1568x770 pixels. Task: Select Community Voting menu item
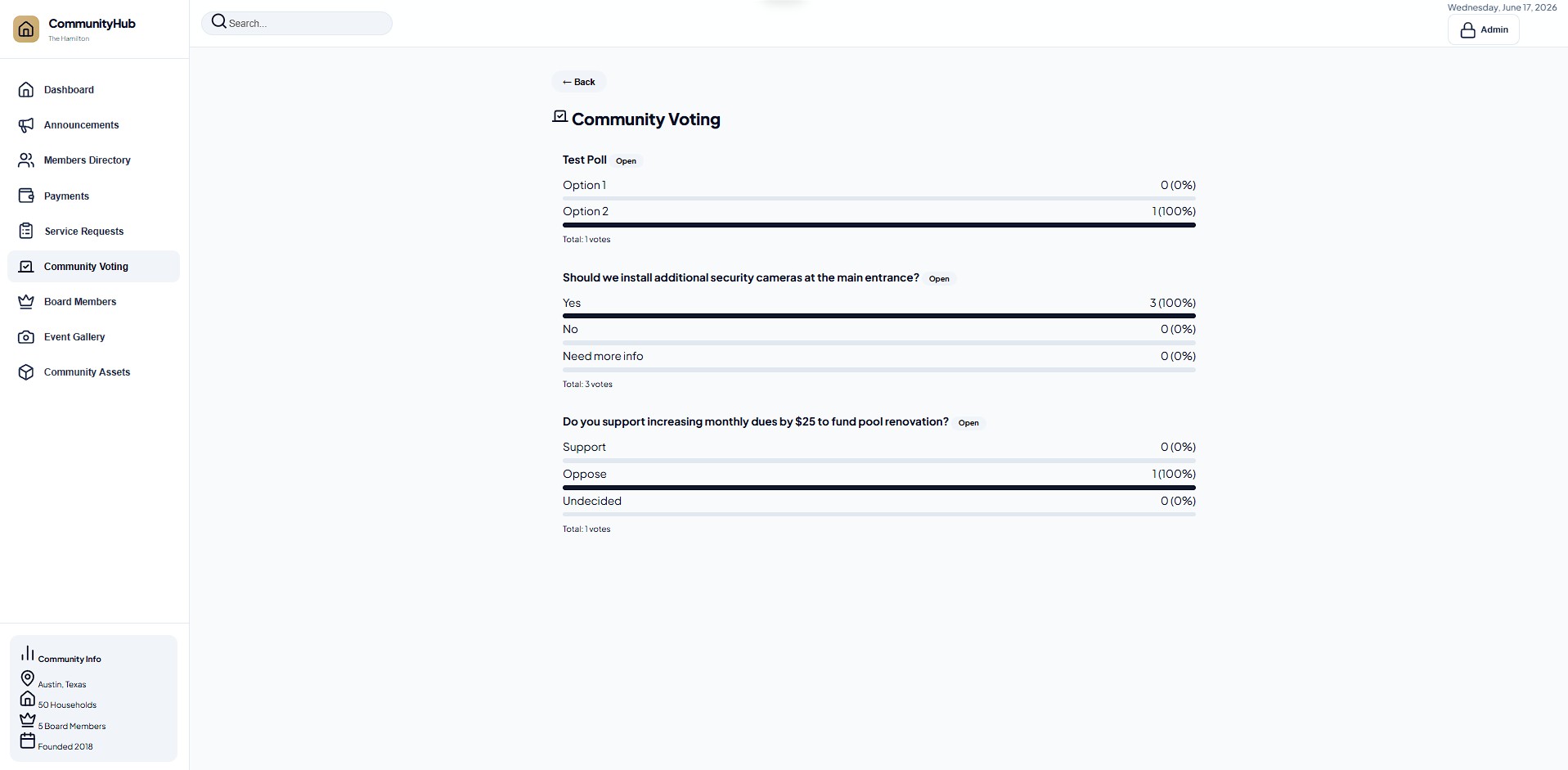[93, 267]
